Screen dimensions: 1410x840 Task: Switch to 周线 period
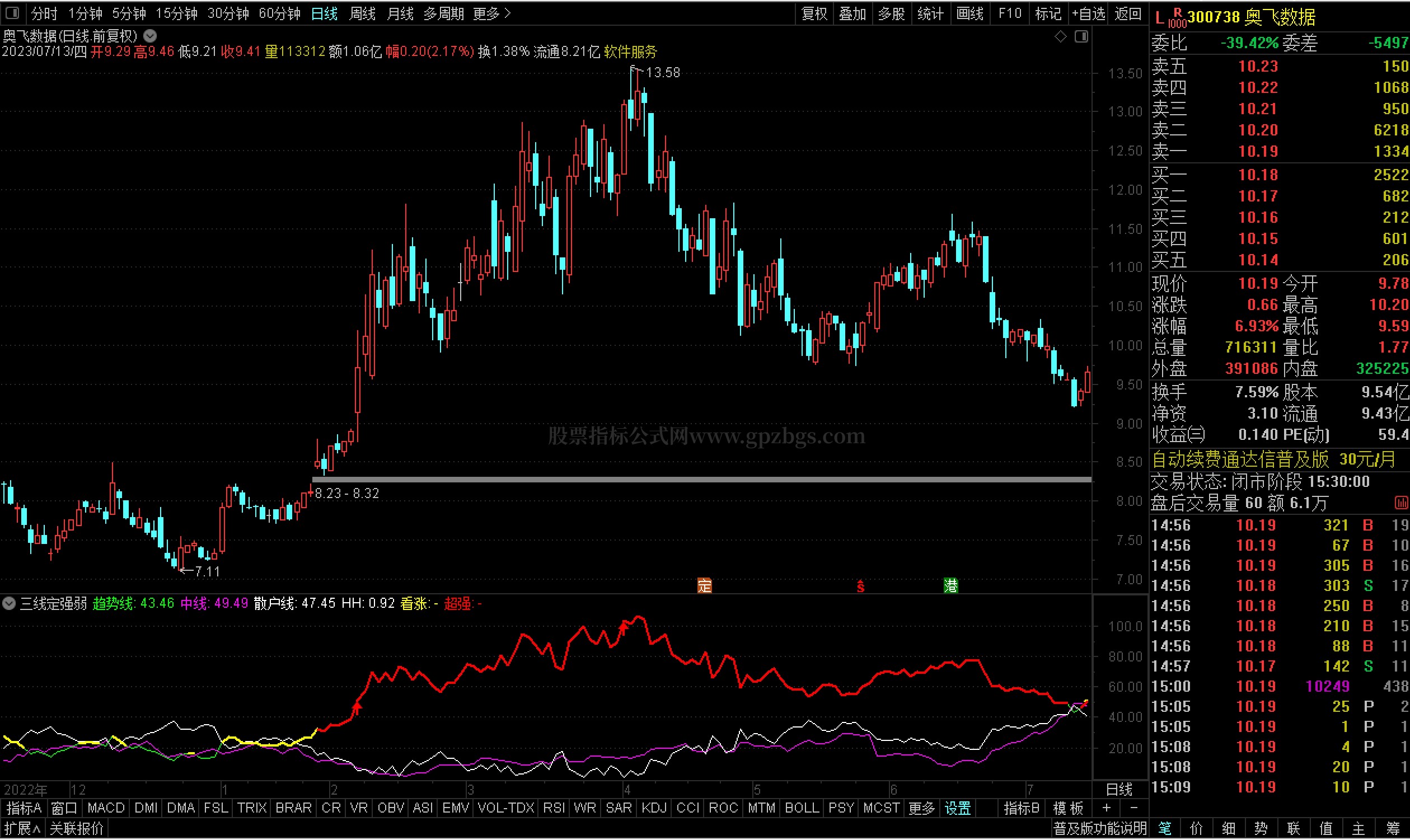click(362, 13)
